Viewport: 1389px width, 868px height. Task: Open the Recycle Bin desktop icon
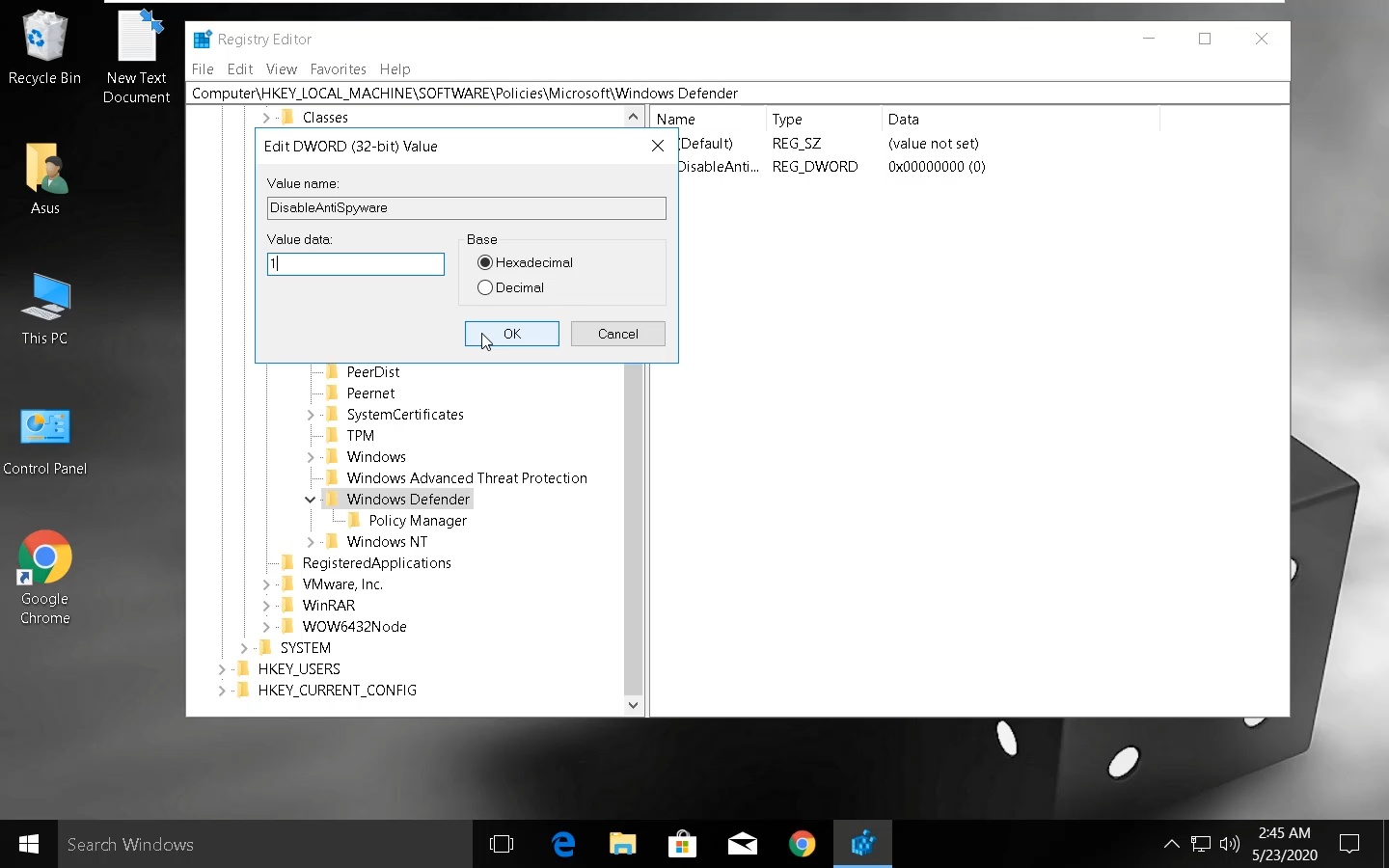click(44, 47)
